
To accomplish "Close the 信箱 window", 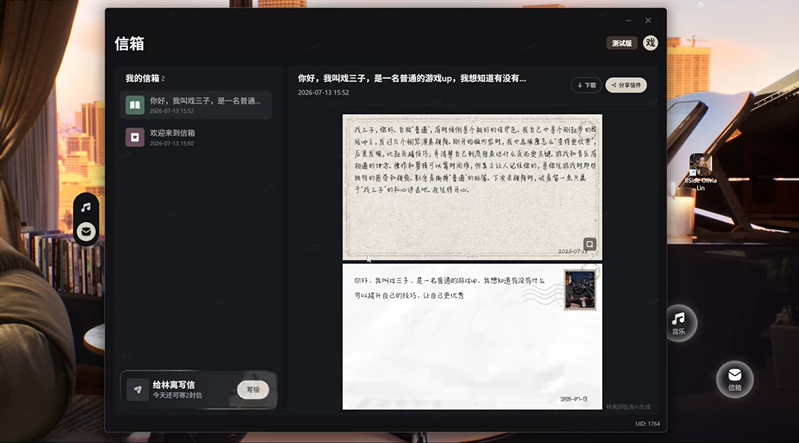I will coord(648,20).
